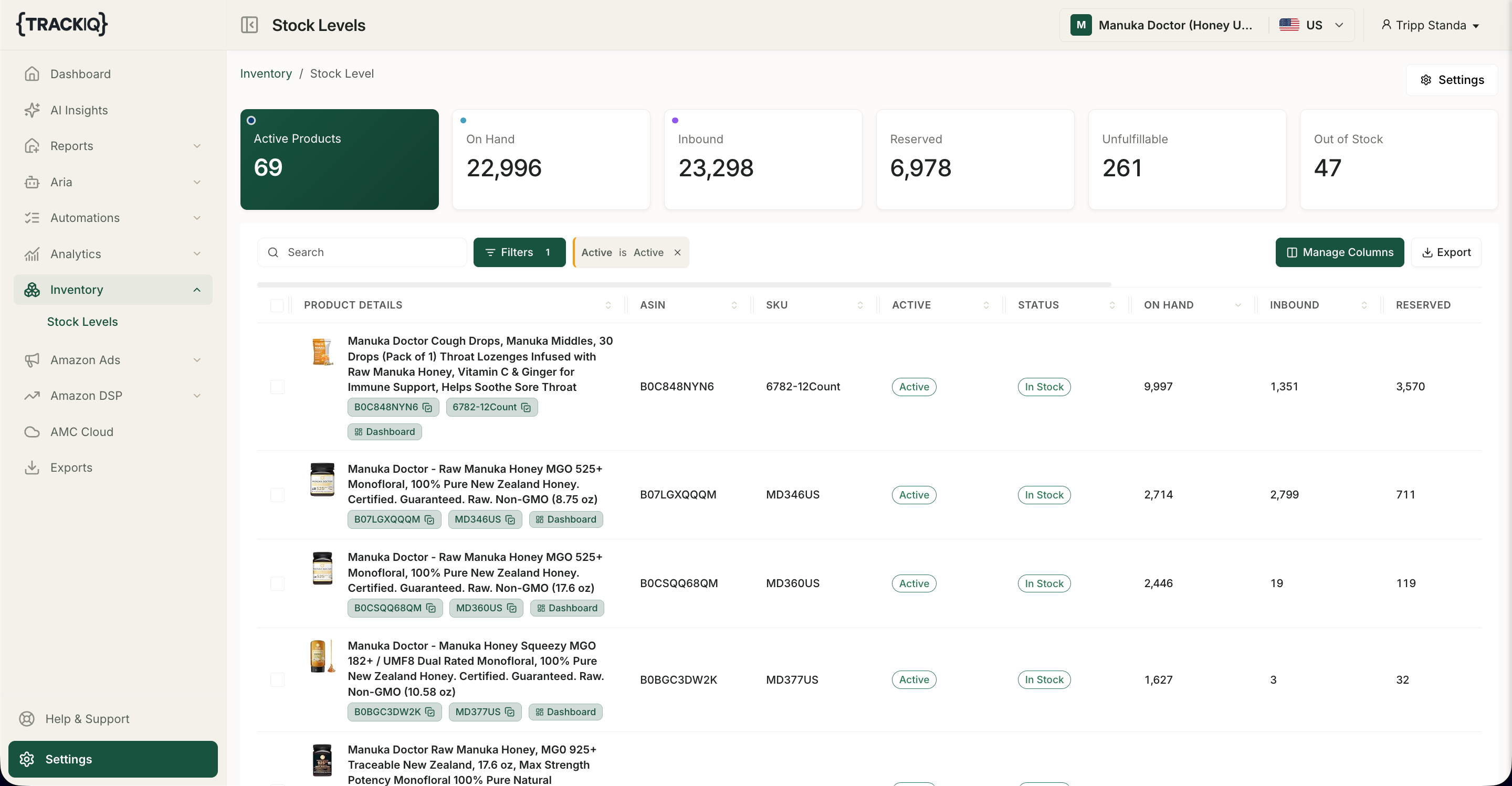Click the TrackIQ logo
The width and height of the screenshot is (1512, 786).
(61, 24)
